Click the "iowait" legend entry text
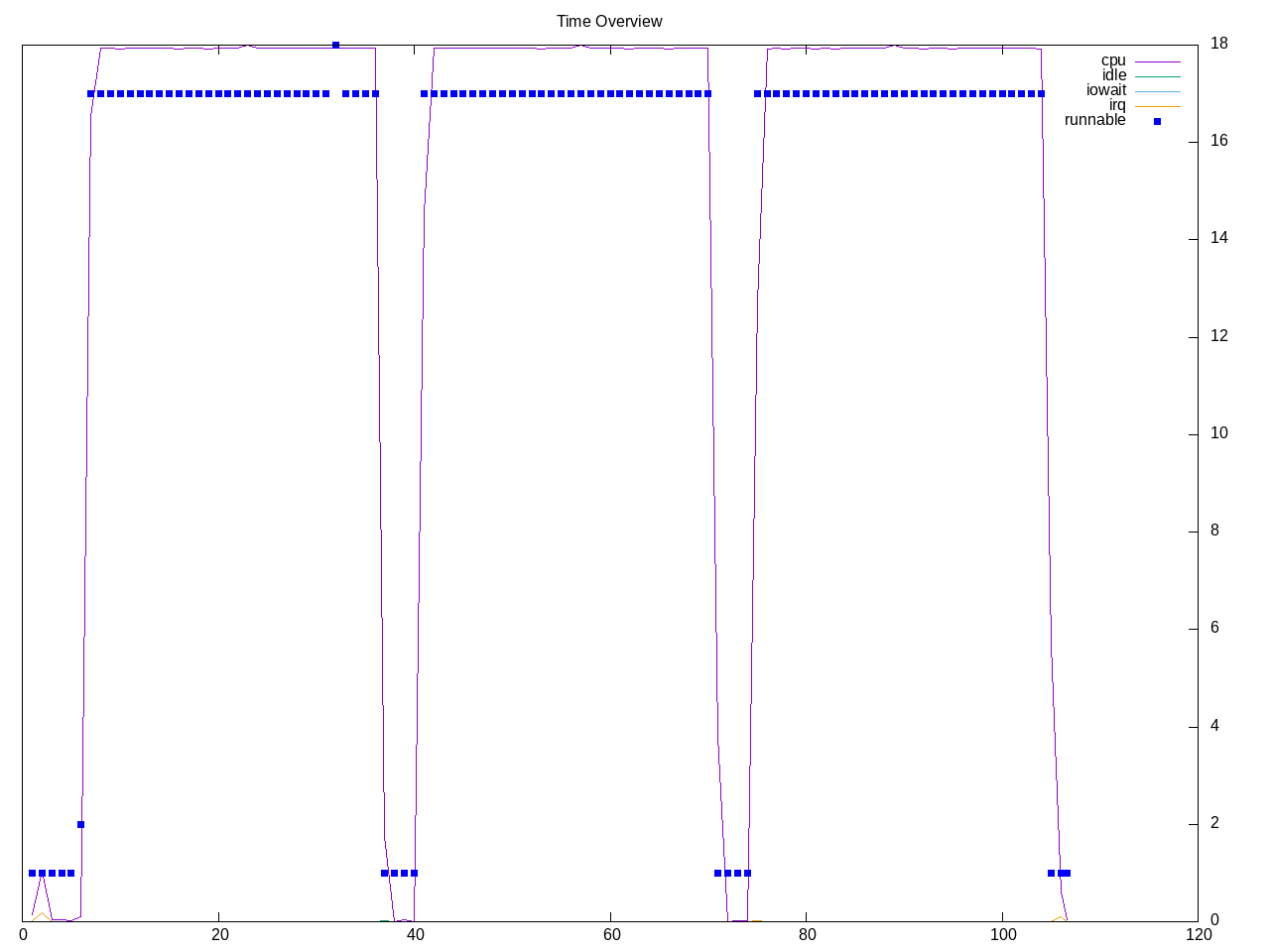Screen dimensions: 1270x952 (x=1105, y=90)
